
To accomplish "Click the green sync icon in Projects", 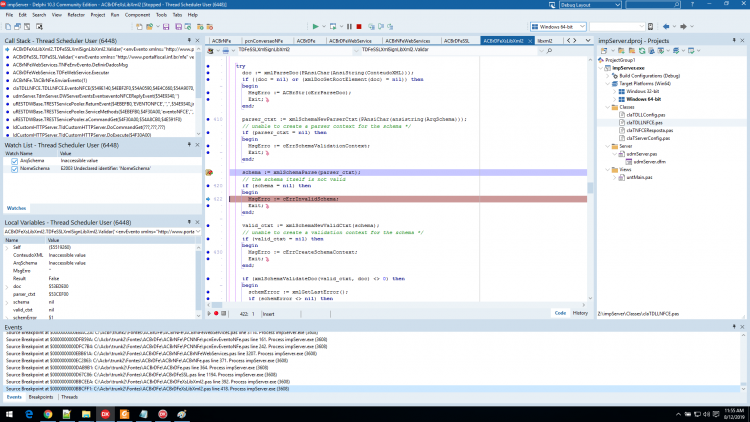I will pyautogui.click(x=642, y=50).
